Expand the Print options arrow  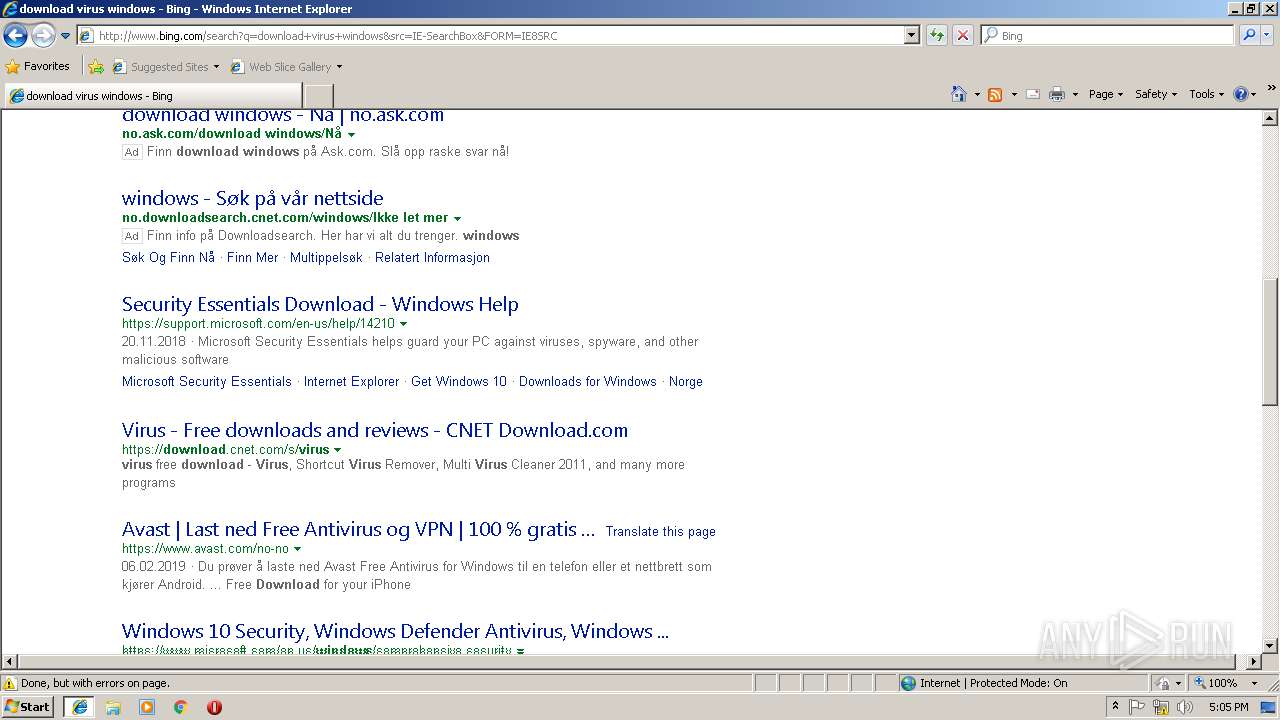[1075, 94]
